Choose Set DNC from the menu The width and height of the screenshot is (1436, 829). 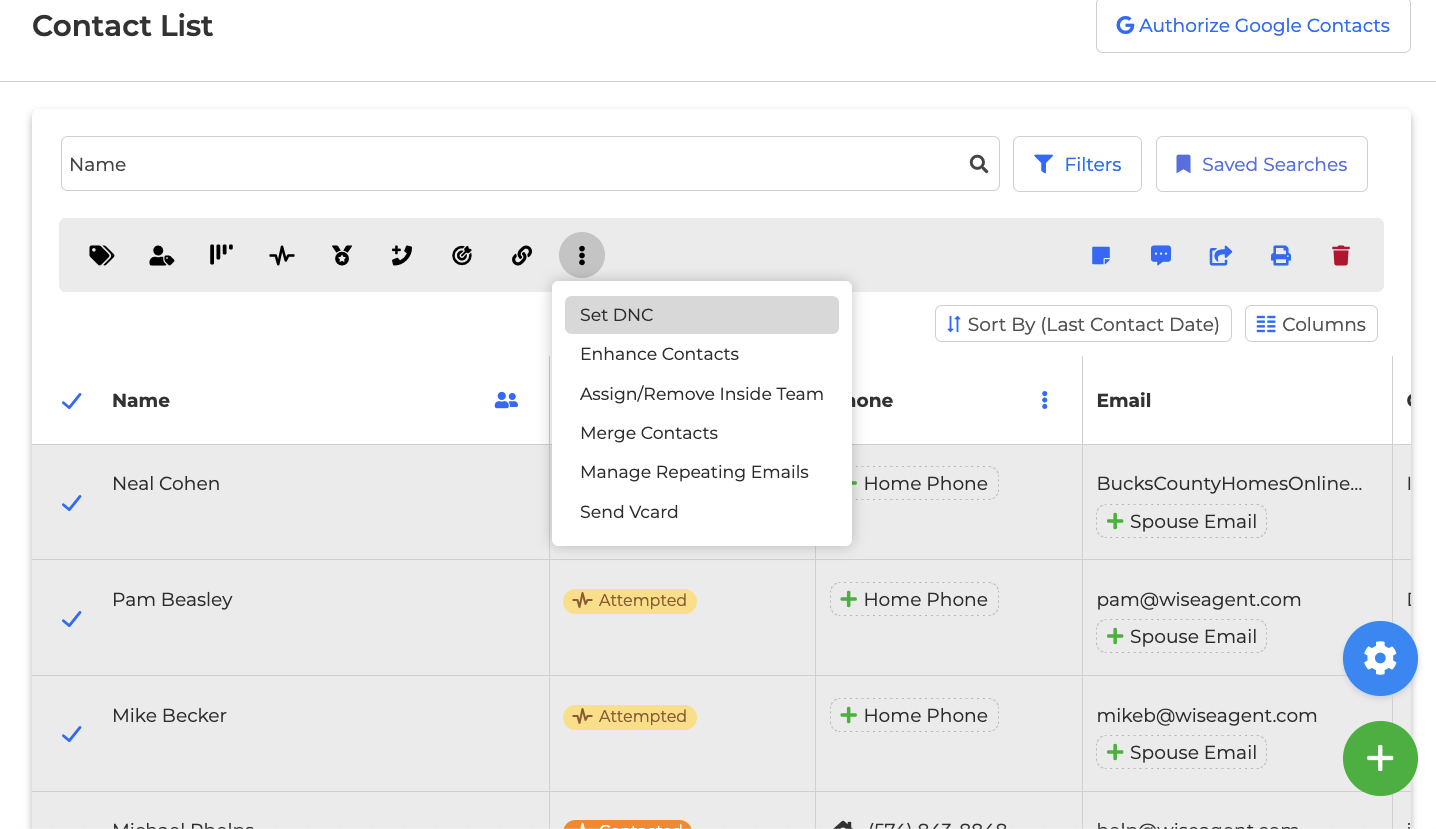pos(702,315)
